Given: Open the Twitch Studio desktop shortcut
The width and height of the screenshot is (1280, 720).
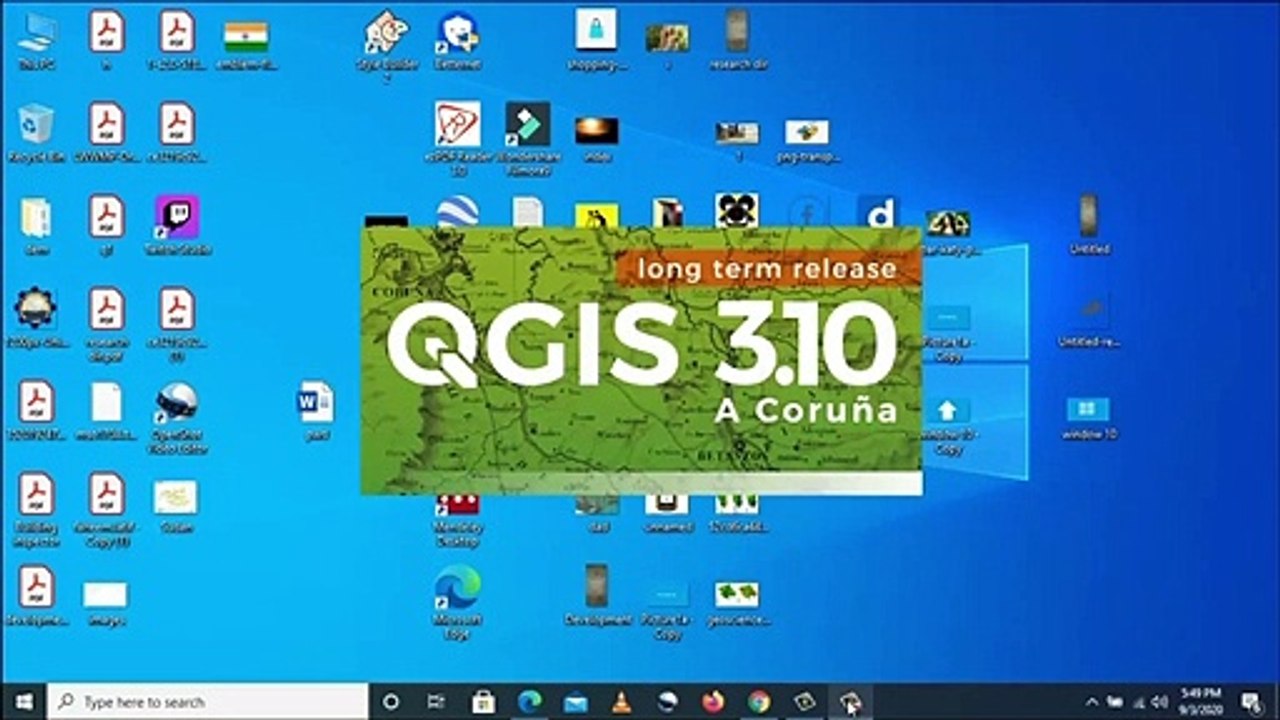Looking at the screenshot, I should tap(177, 224).
